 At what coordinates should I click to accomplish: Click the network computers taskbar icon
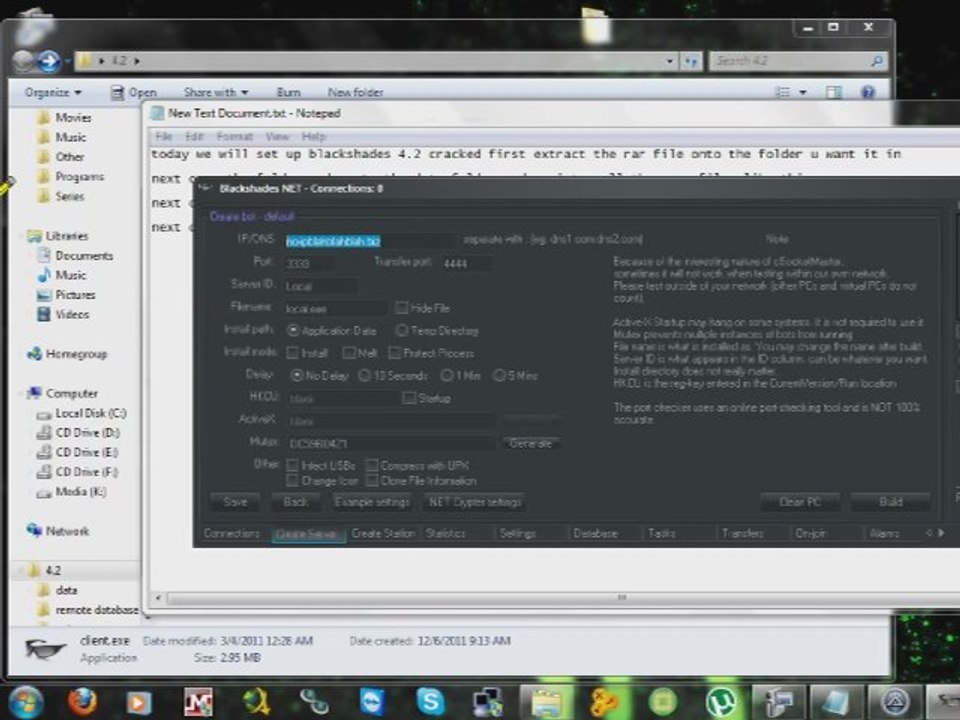pos(488,702)
